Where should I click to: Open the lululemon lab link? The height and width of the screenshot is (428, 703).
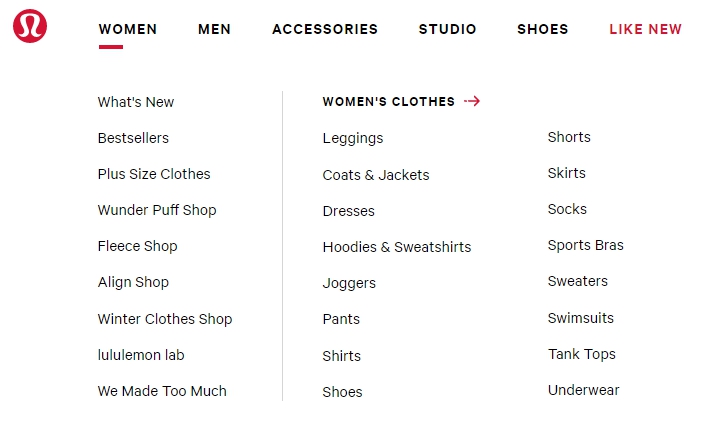(x=141, y=355)
